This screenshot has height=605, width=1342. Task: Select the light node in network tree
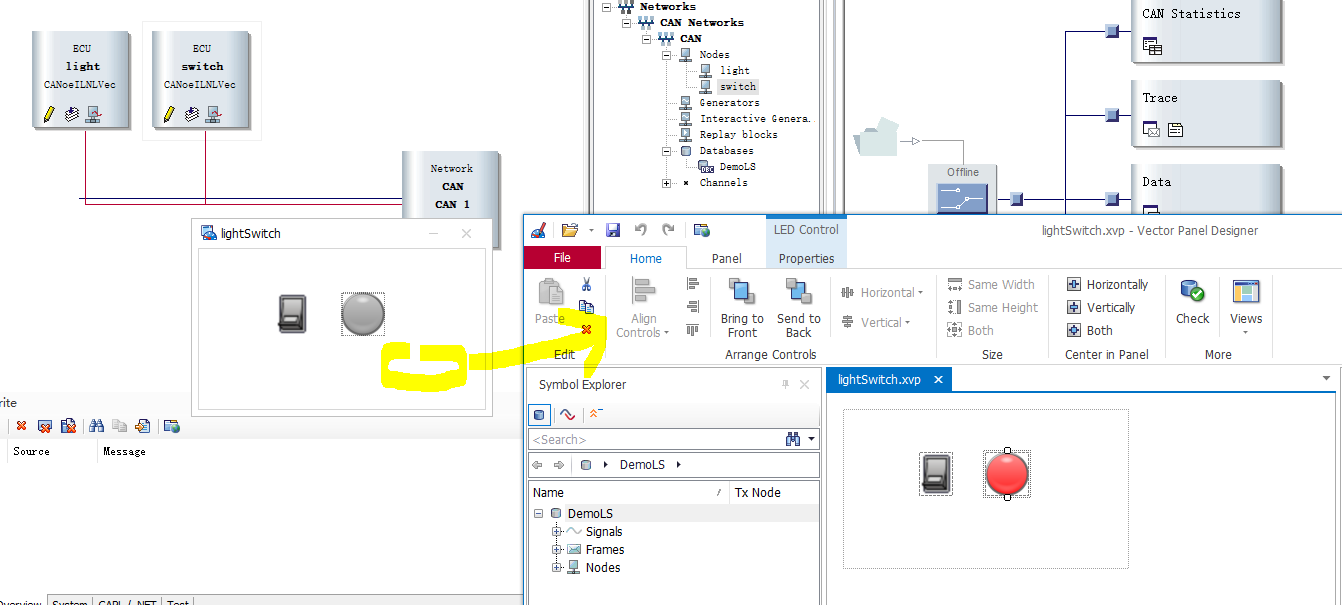click(x=735, y=71)
